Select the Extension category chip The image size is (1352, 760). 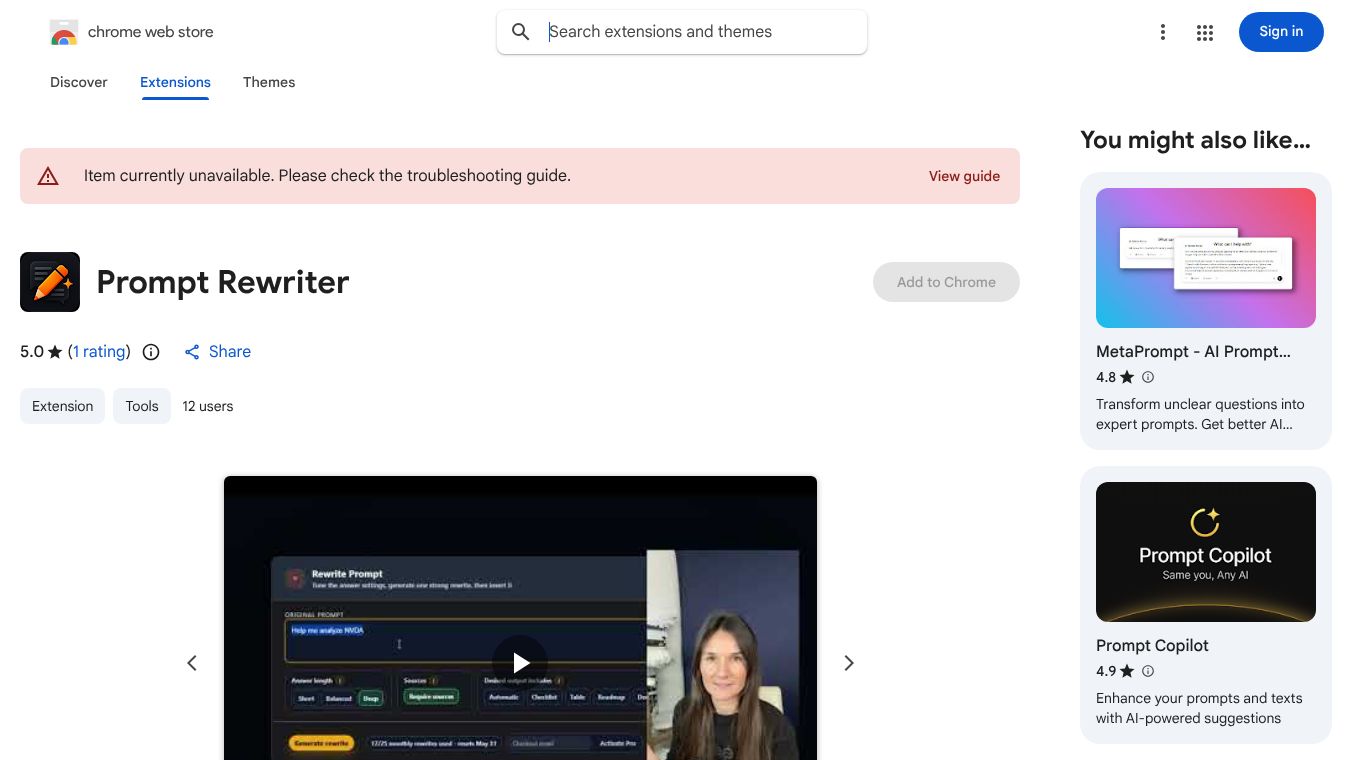pyautogui.click(x=62, y=406)
